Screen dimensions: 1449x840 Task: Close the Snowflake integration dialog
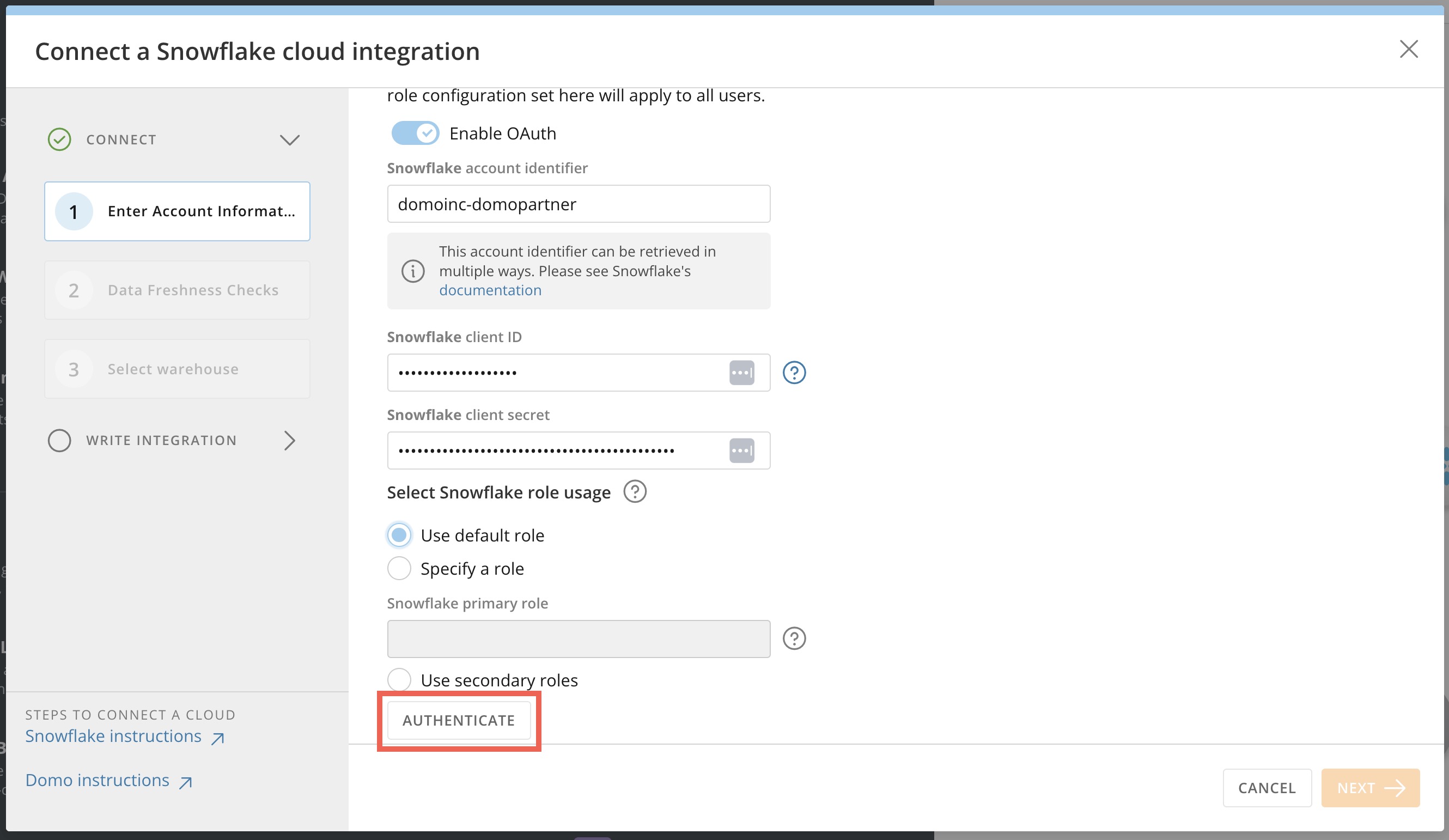pyautogui.click(x=1408, y=50)
